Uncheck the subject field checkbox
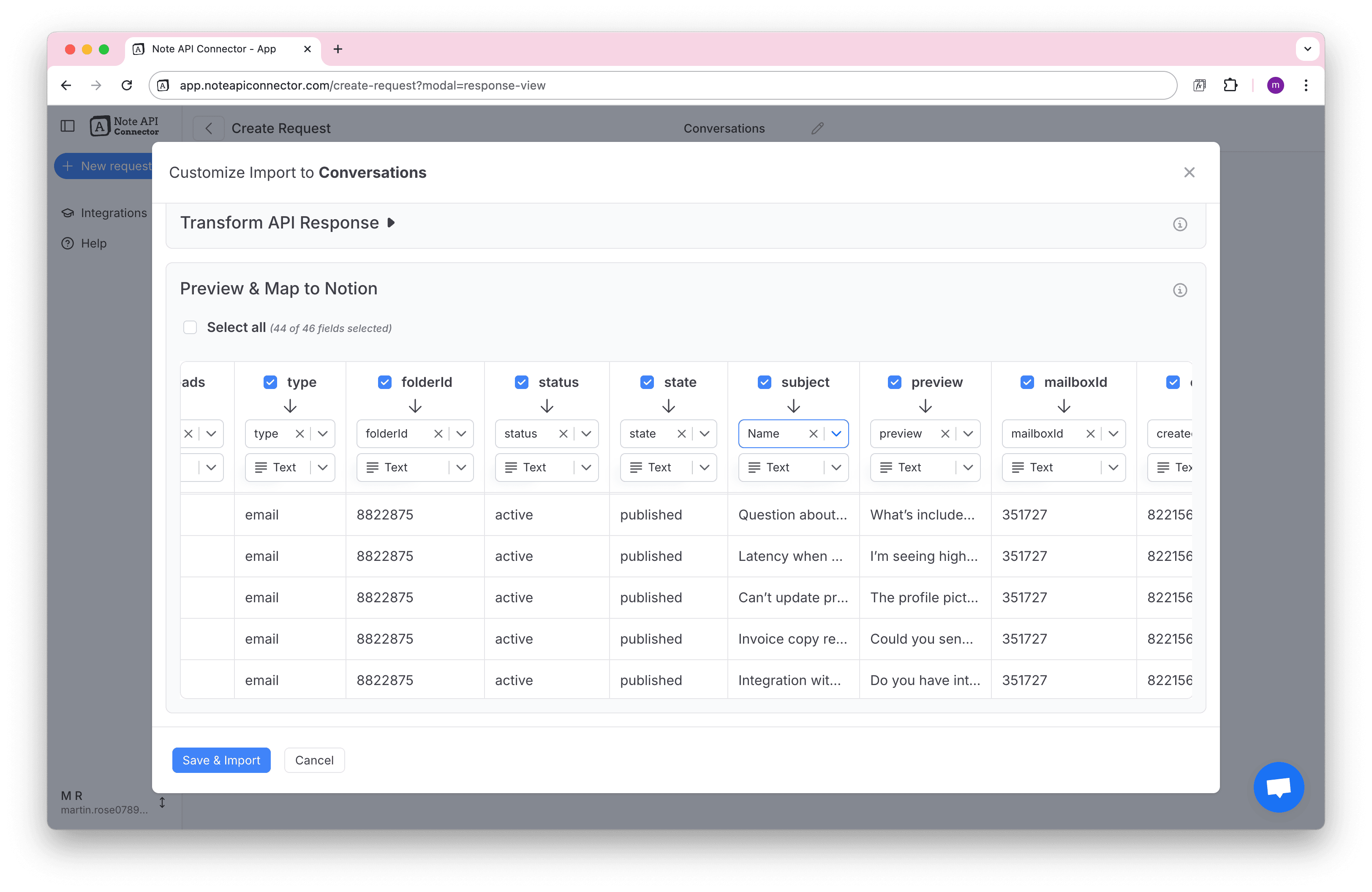 pos(765,382)
